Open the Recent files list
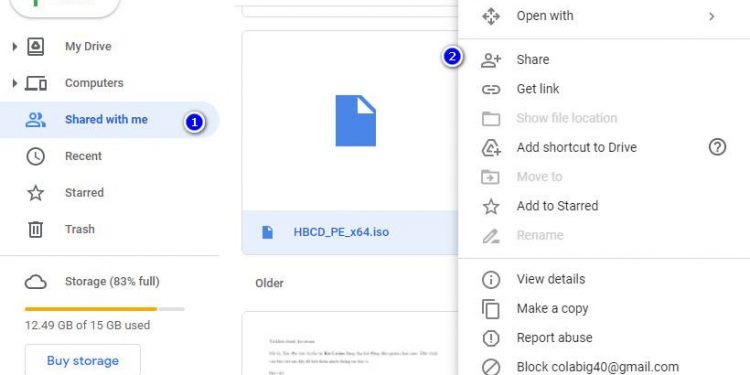 [x=83, y=156]
